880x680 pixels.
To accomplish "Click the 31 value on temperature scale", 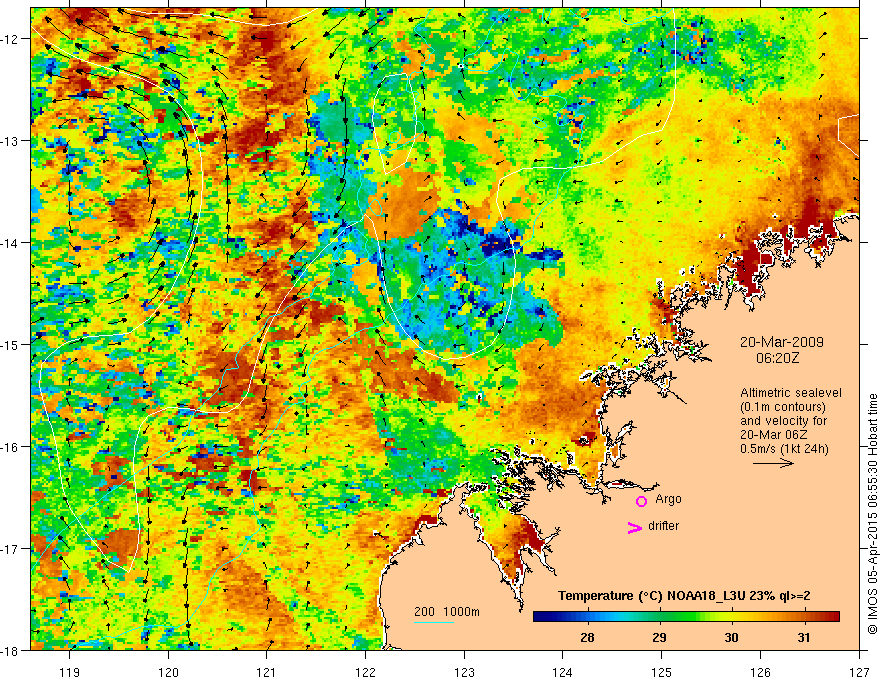I will tap(804, 638).
